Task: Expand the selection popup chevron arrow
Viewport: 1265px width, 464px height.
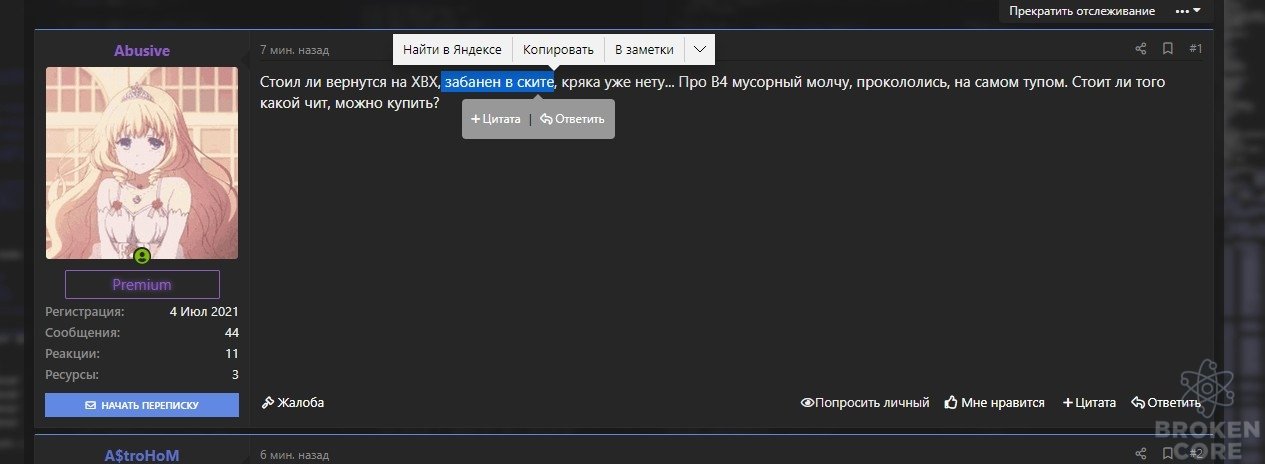Action: pos(700,49)
